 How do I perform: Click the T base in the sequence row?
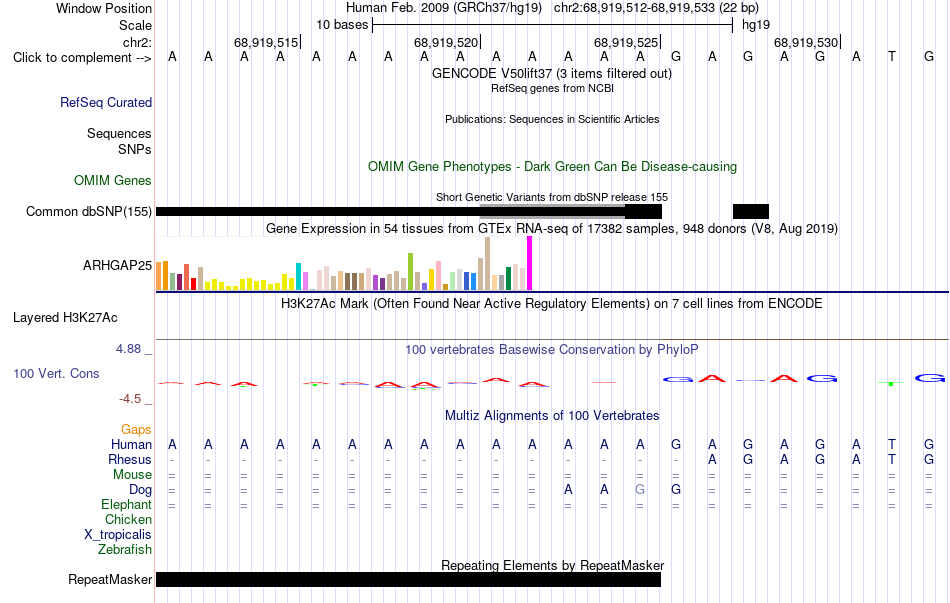(892, 57)
